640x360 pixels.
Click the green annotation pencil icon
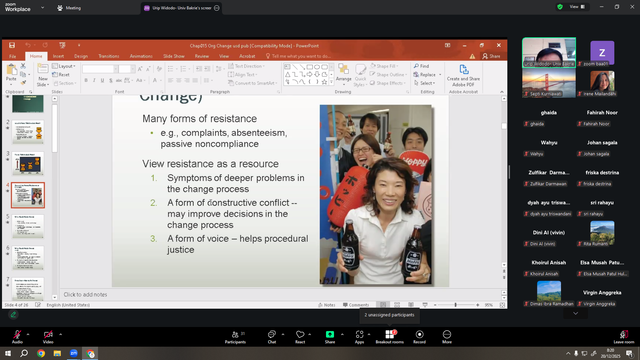pos(13,314)
